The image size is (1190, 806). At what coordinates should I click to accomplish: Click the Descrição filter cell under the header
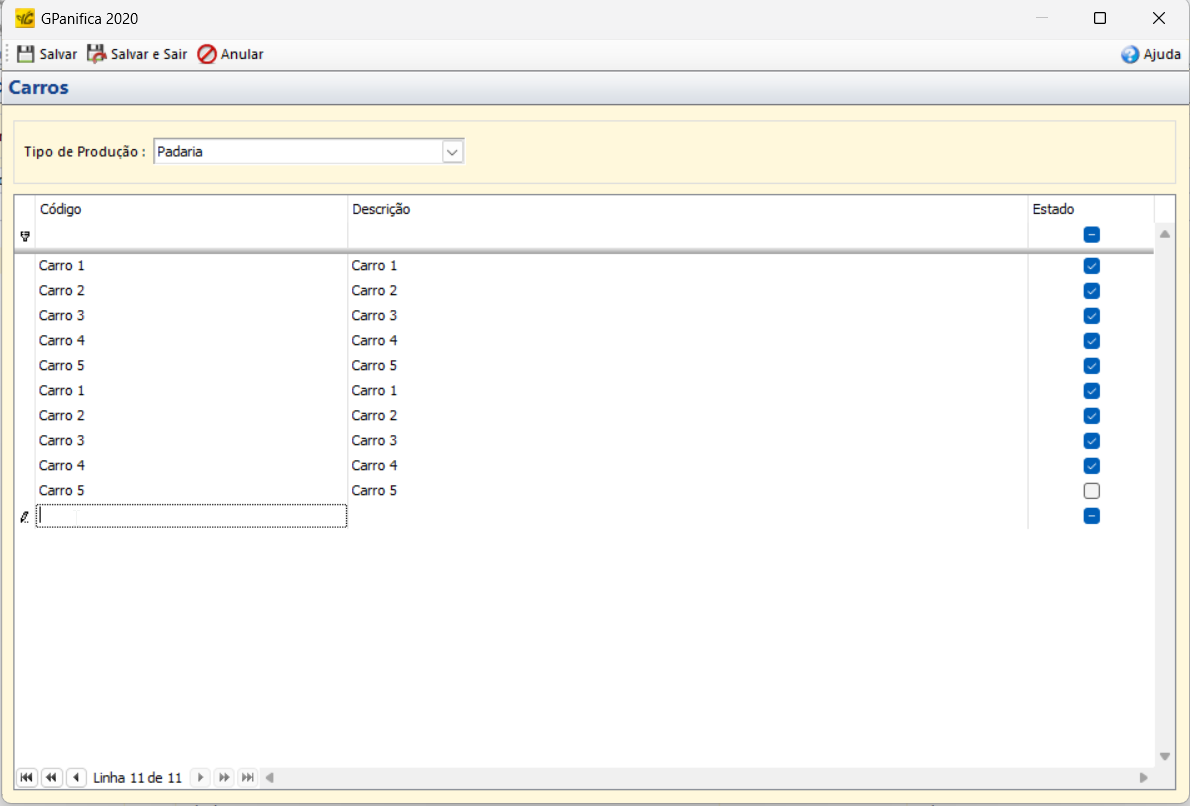(x=686, y=236)
